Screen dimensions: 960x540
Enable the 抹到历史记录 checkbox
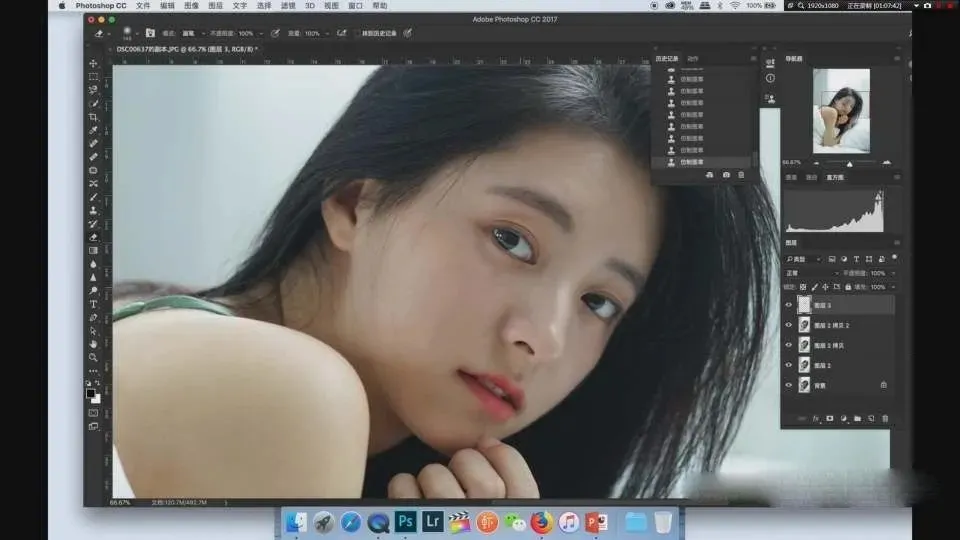(x=357, y=33)
